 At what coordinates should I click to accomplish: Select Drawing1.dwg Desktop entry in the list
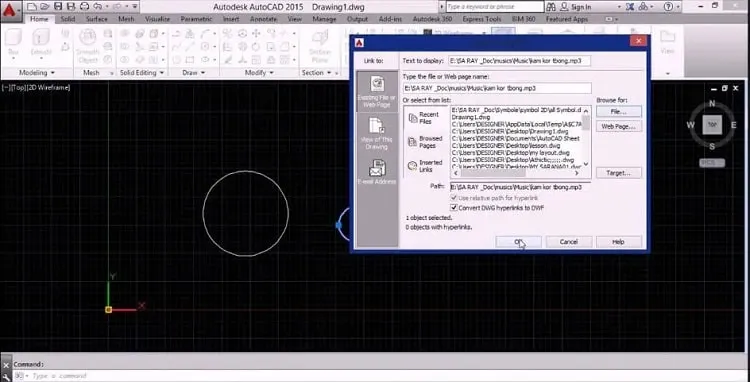(x=510, y=131)
